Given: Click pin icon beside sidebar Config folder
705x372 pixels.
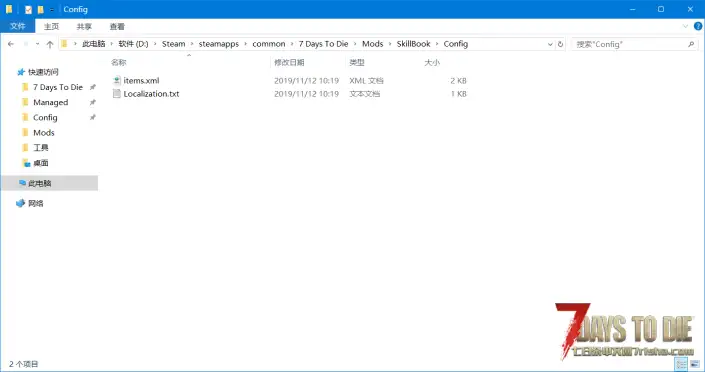Looking at the screenshot, I should click(93, 117).
